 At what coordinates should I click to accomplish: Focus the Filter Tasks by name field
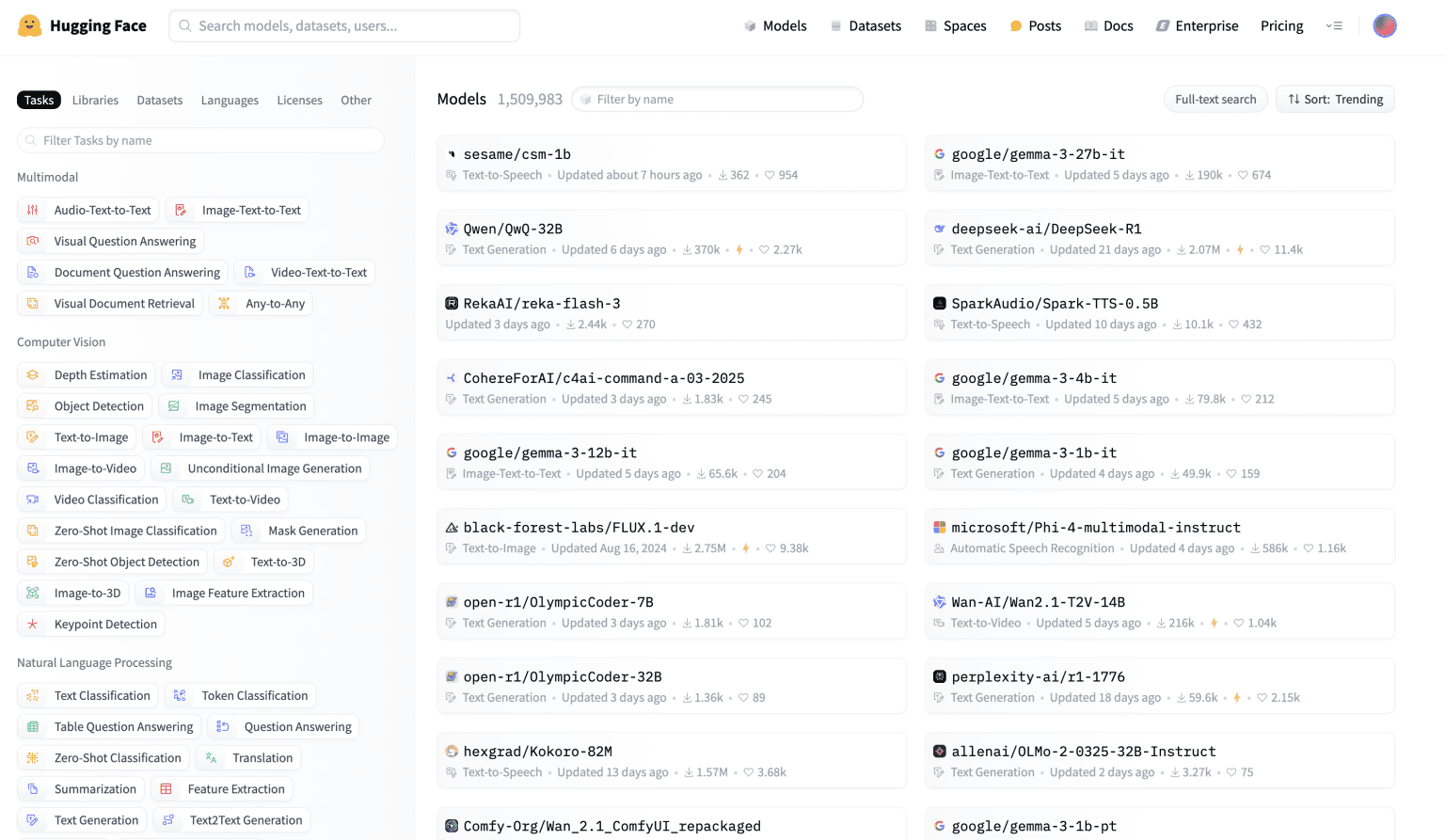click(200, 140)
